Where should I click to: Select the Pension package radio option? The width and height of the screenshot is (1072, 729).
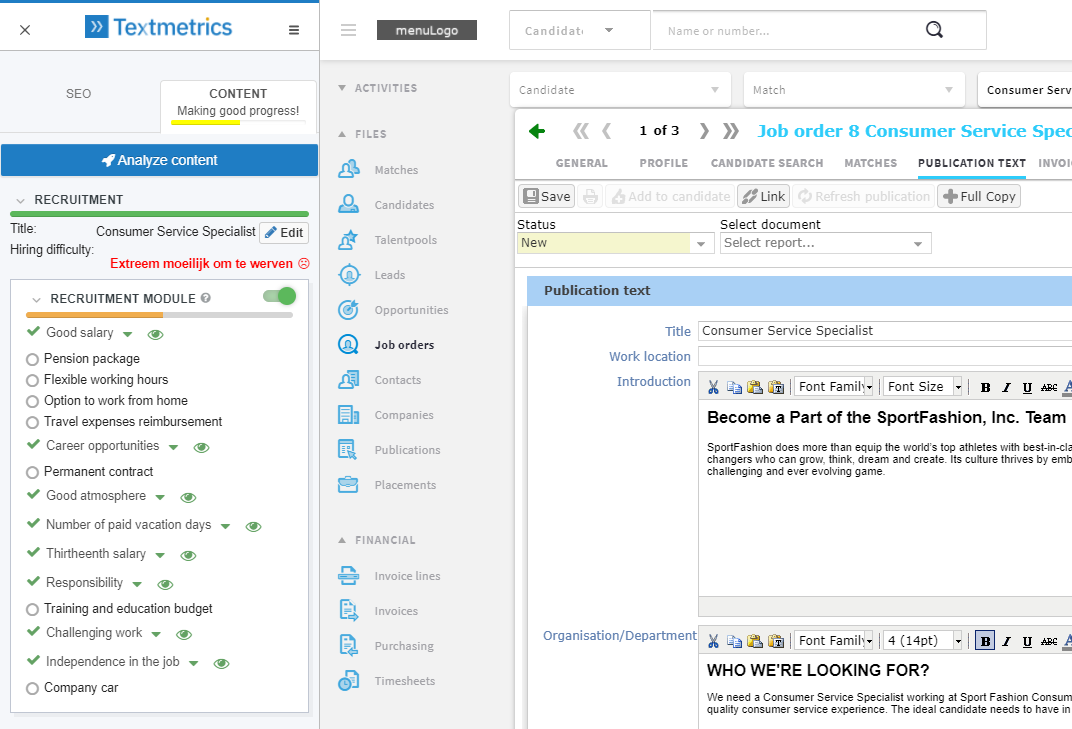32,359
